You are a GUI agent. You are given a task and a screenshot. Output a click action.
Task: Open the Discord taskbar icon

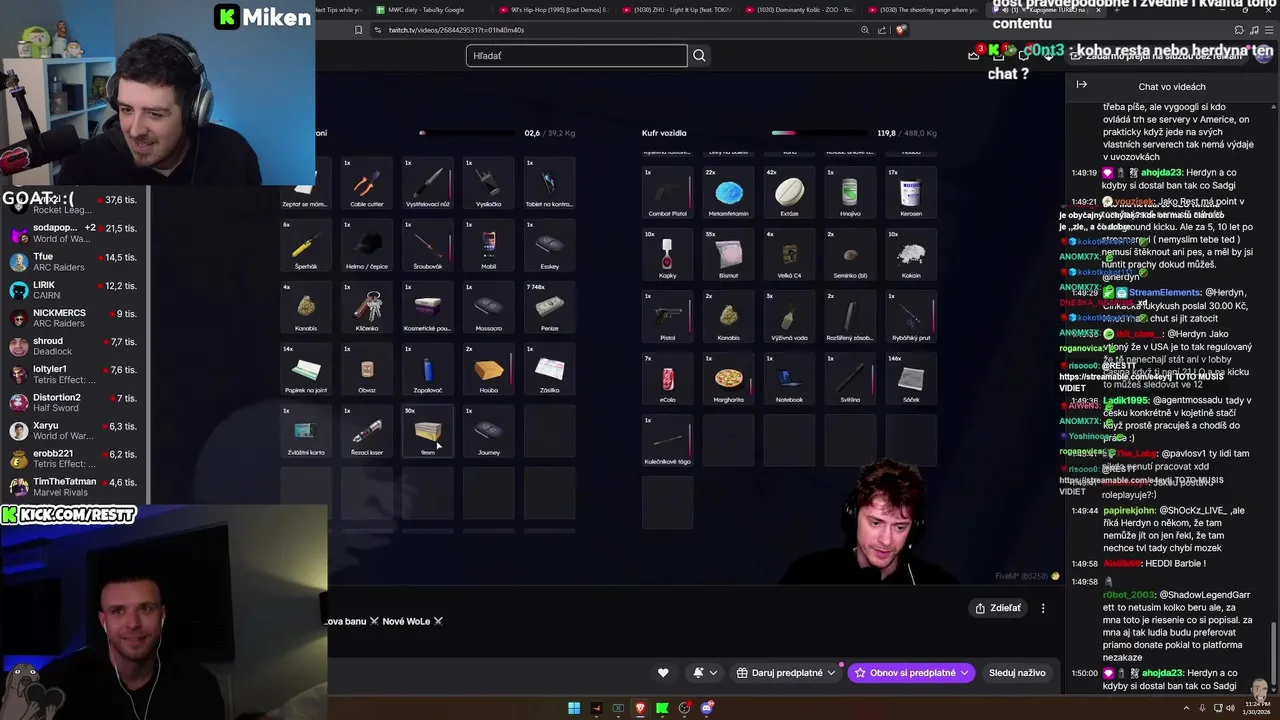(x=707, y=708)
